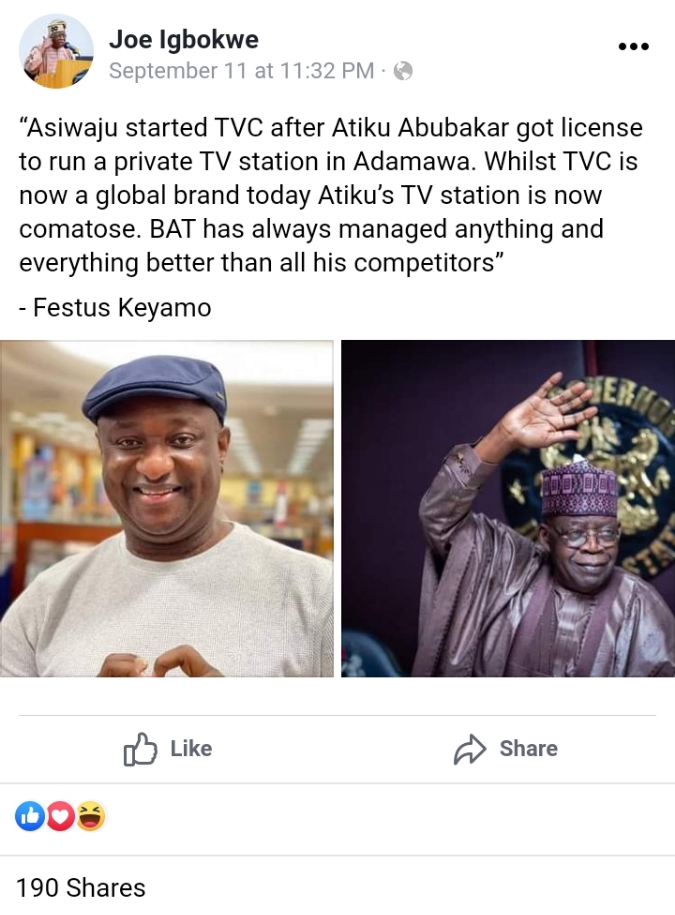675x915 pixels.
Task: Click the Festus Keyamo attribution text
Action: pyautogui.click(x=115, y=308)
